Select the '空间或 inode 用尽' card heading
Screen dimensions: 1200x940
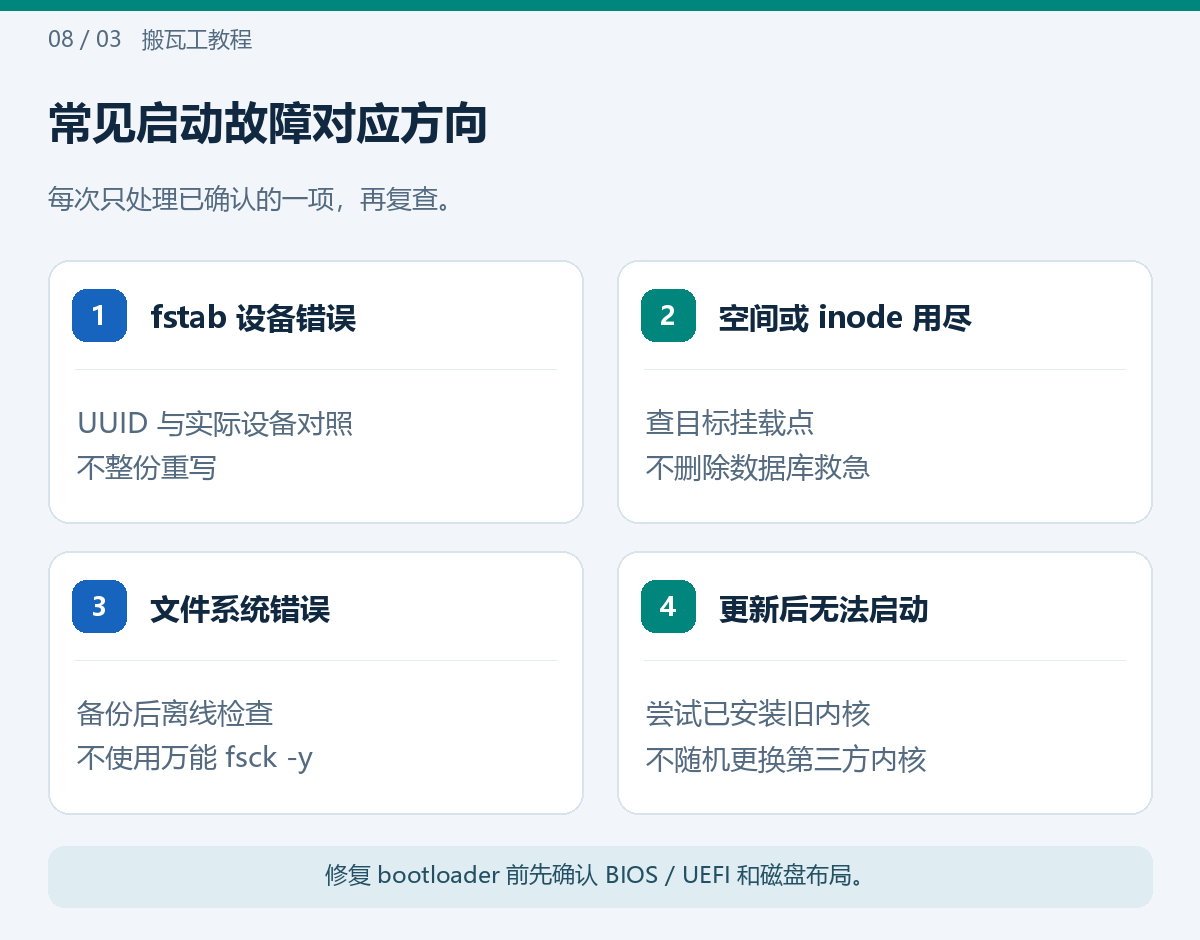click(x=845, y=318)
